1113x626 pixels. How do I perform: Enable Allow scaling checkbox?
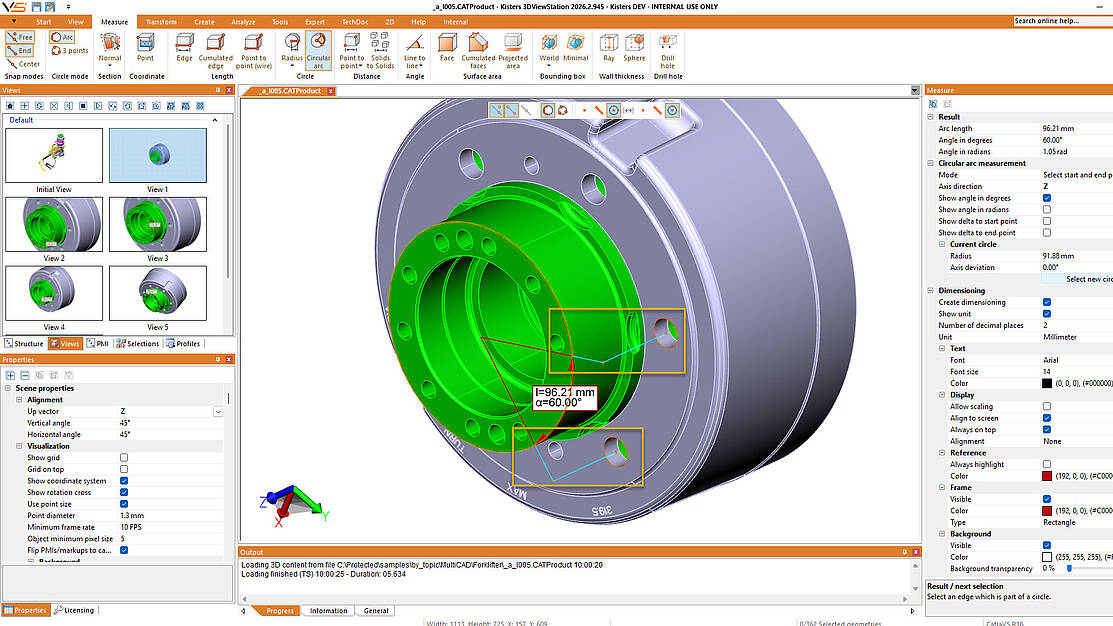(x=1047, y=406)
